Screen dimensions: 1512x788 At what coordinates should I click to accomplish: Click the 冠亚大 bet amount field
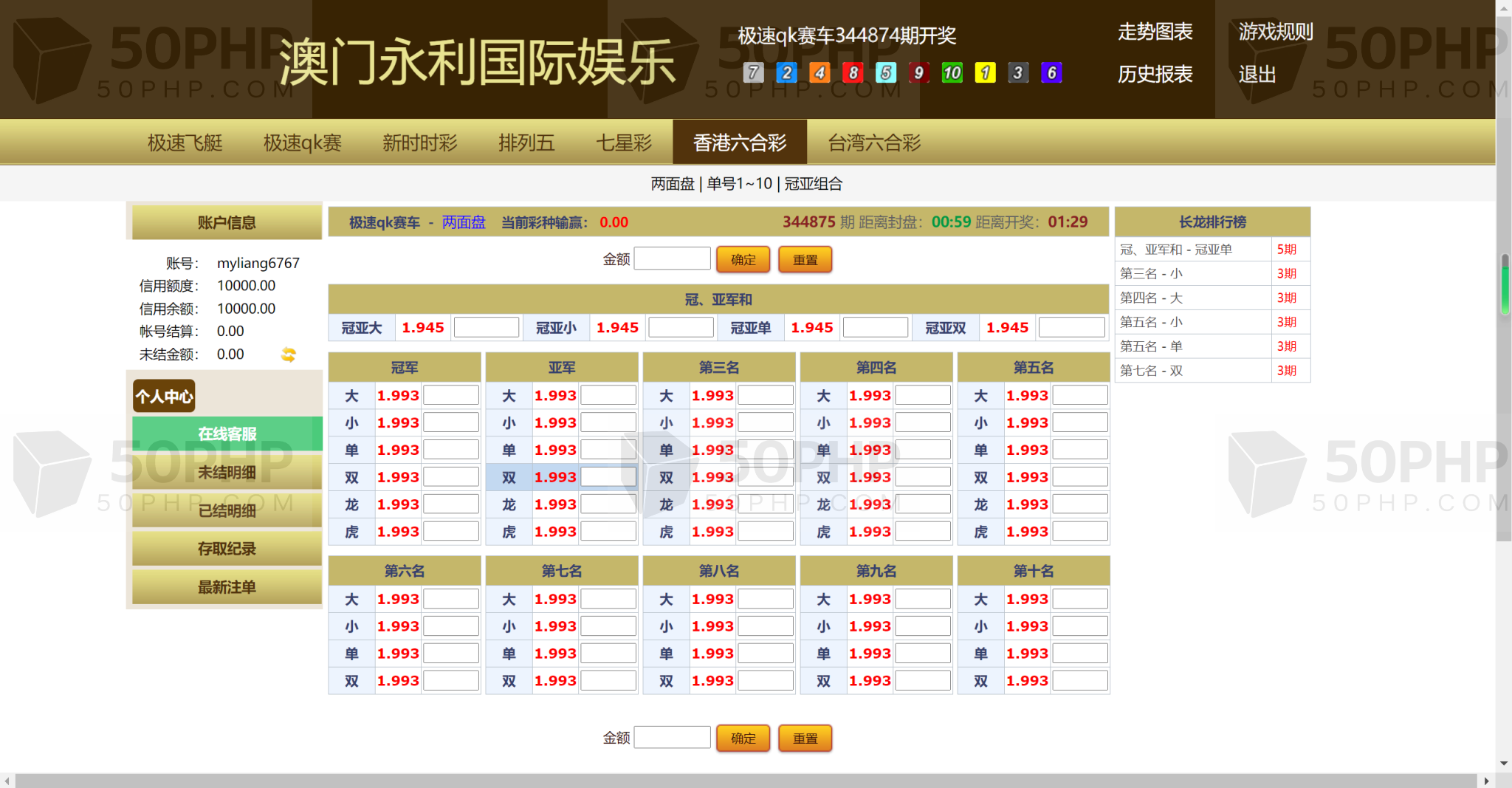(x=486, y=327)
